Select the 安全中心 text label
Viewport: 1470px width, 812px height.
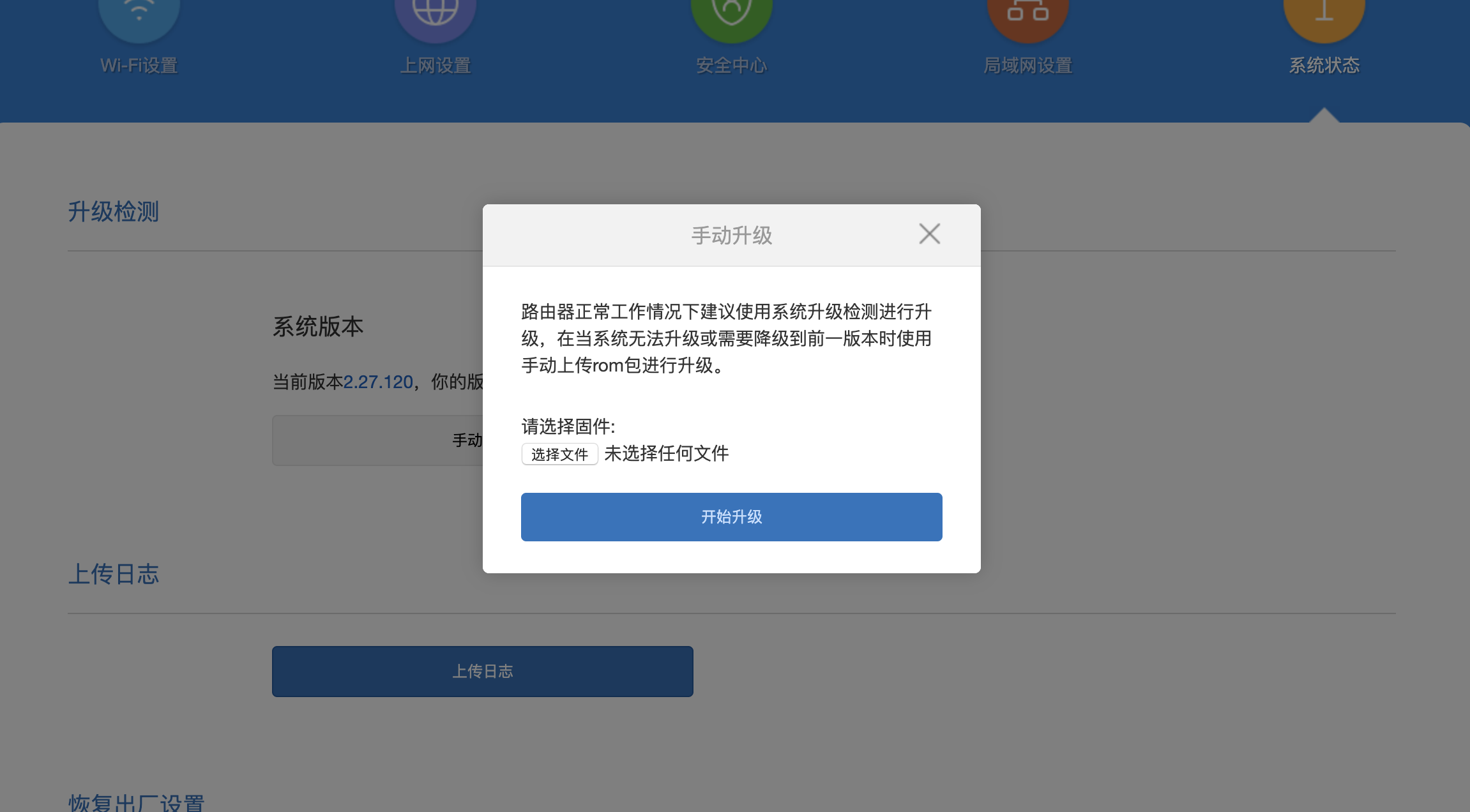tap(732, 65)
